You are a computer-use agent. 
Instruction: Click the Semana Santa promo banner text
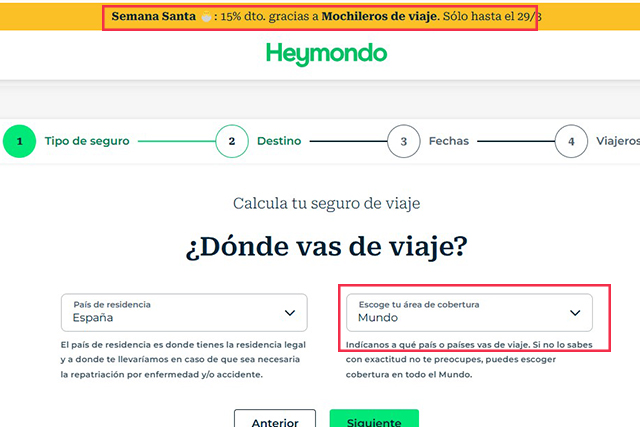coord(326,16)
